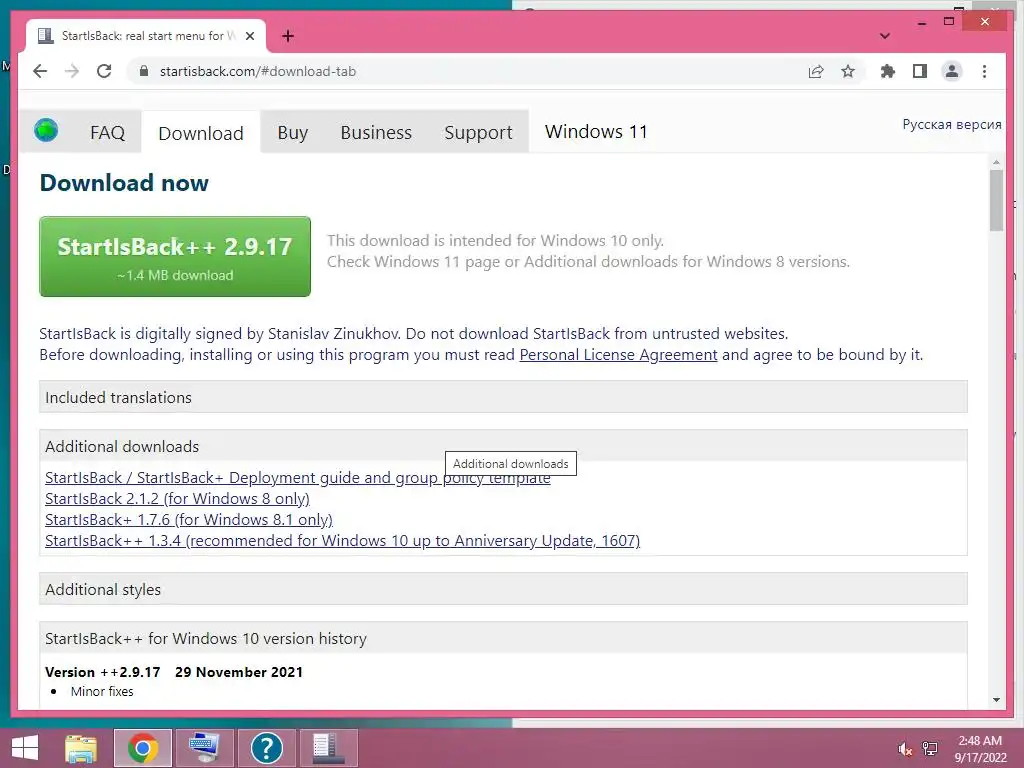Screen dimensions: 1024x768
Task: Switch to Chrome in taskbar
Action: click(x=143, y=748)
